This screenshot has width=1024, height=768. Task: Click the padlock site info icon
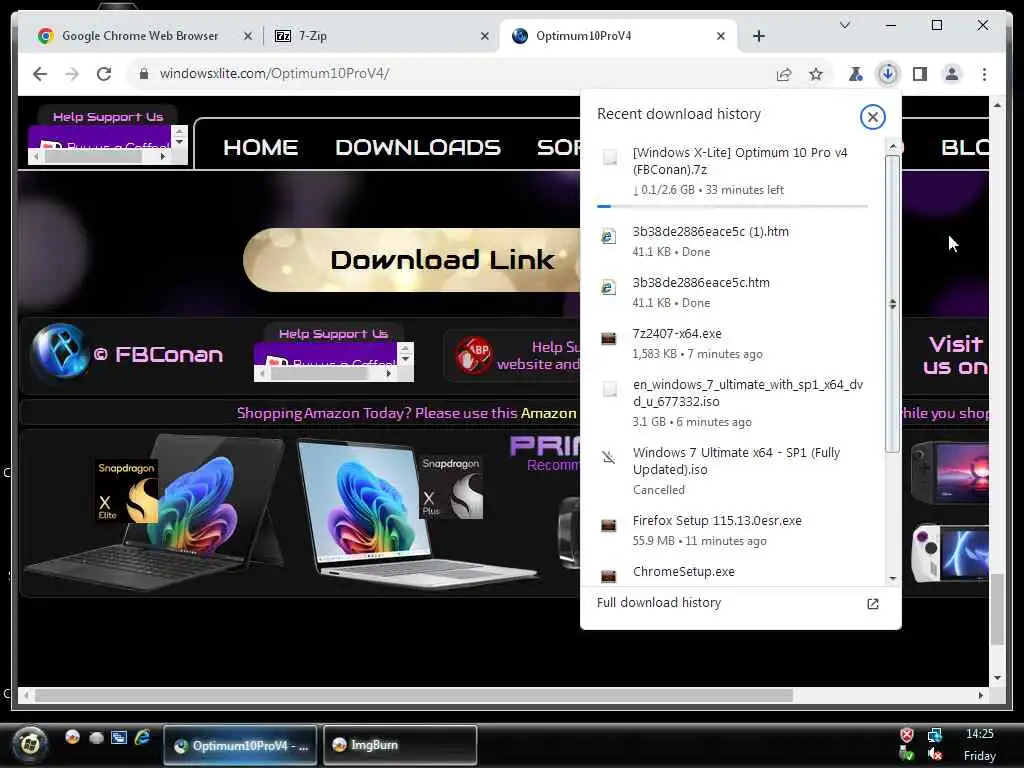pos(144,74)
